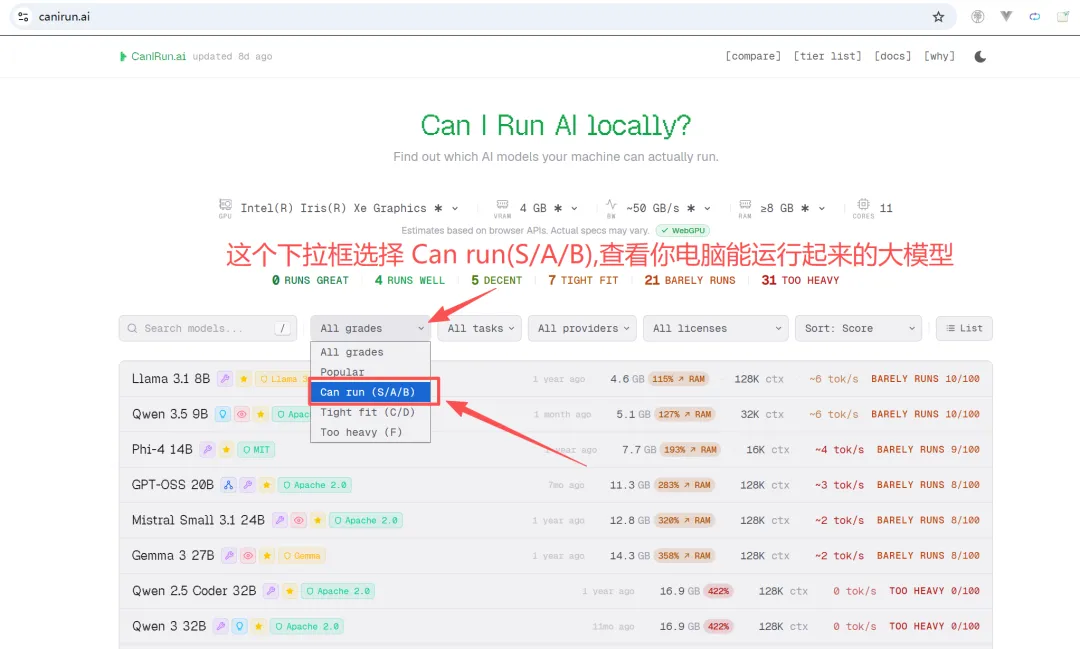1080x649 pixels.
Task: Click the star icon on Phi-4 14B row
Action: click(x=226, y=450)
